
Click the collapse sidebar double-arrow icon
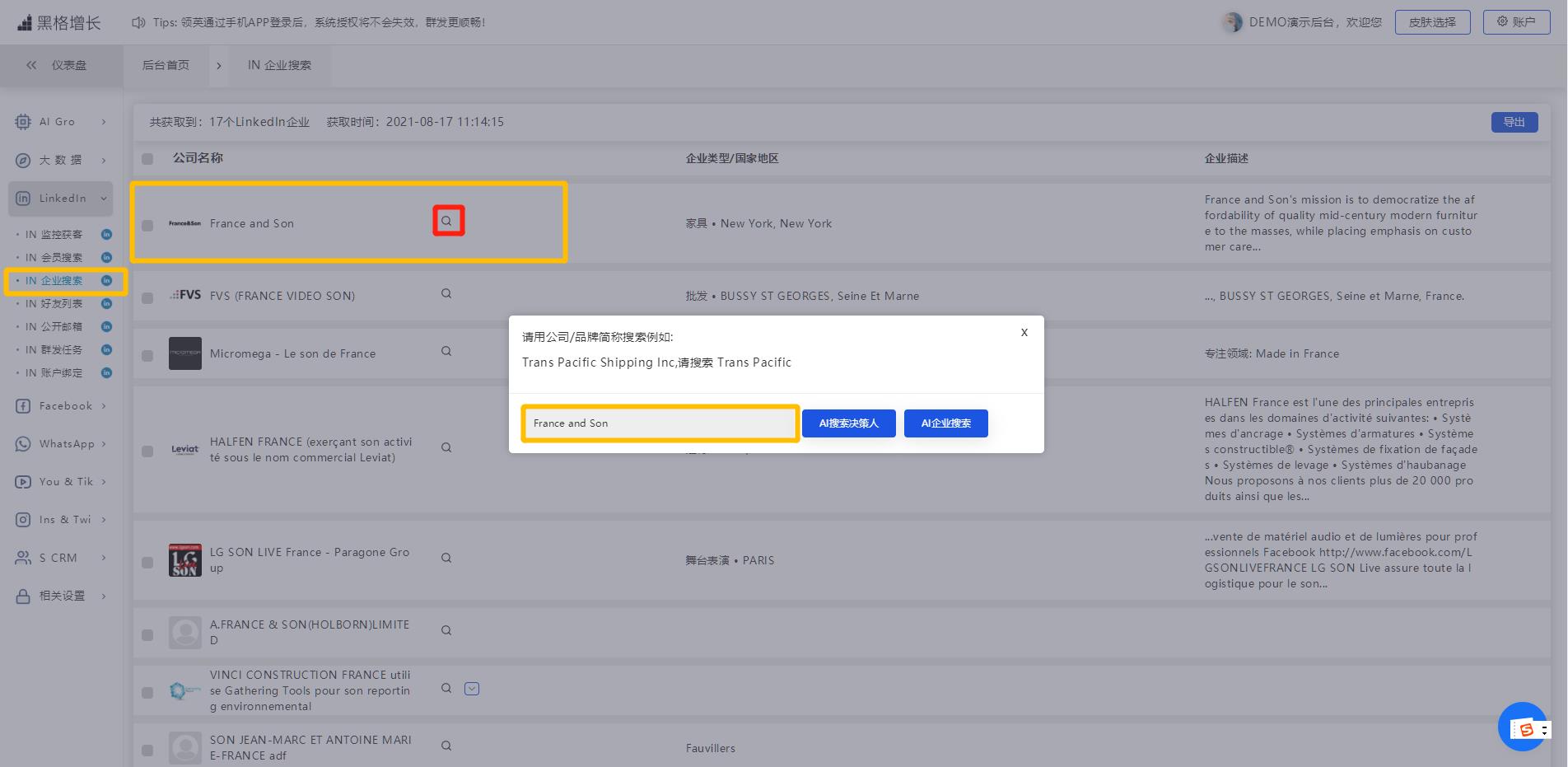click(31, 65)
